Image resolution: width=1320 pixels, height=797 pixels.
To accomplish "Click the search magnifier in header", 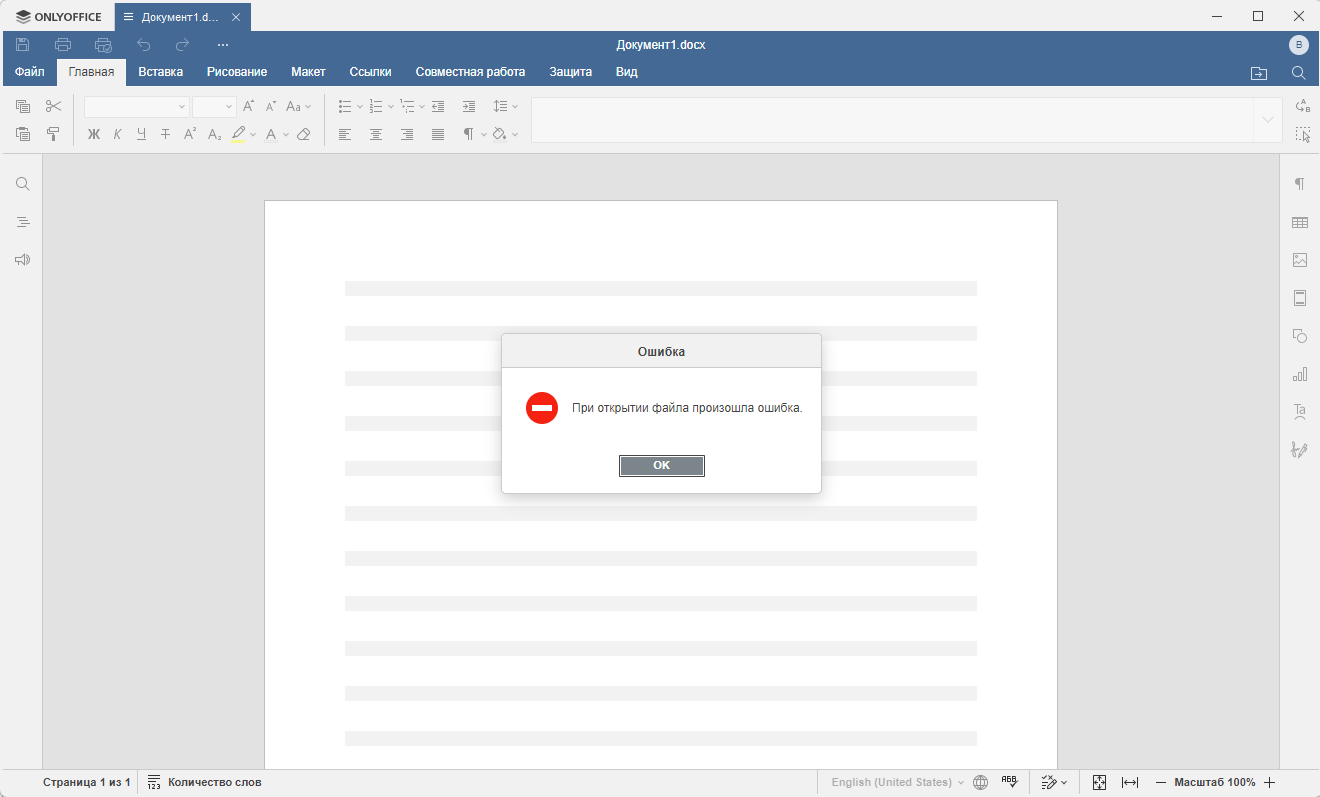I will tap(1299, 73).
